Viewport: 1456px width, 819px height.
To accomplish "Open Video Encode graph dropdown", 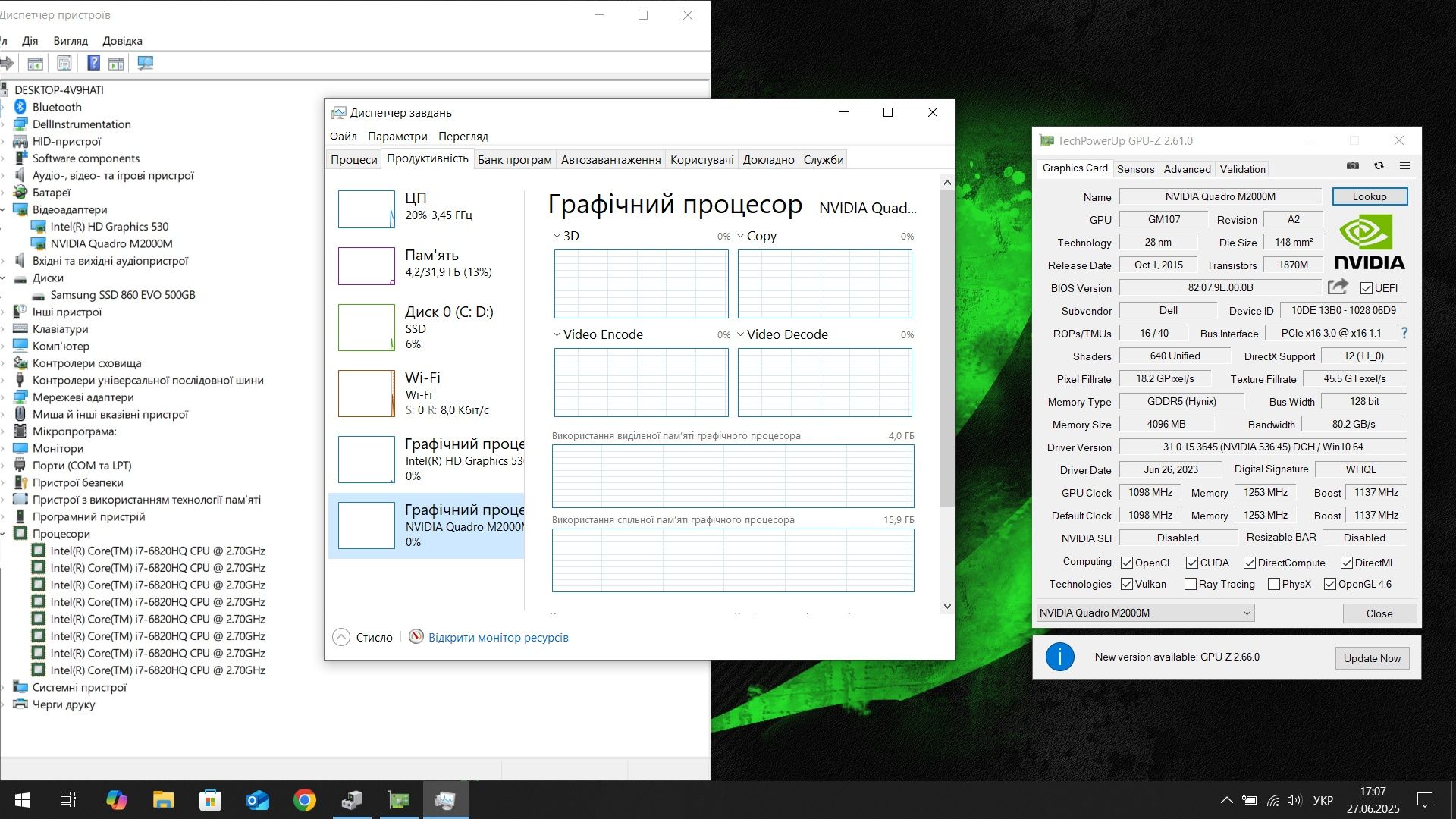I will click(x=557, y=334).
